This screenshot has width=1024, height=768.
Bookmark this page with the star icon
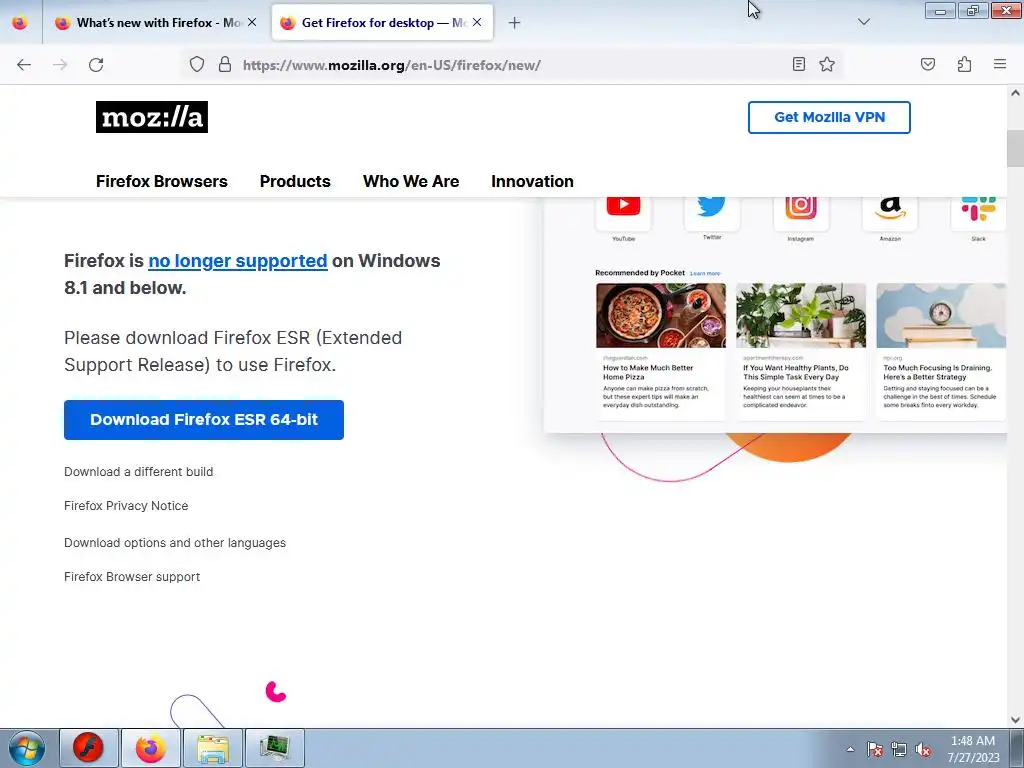[x=827, y=64]
